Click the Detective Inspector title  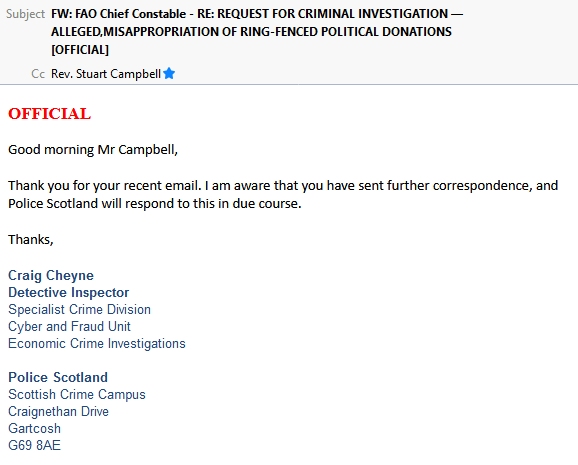tap(69, 292)
